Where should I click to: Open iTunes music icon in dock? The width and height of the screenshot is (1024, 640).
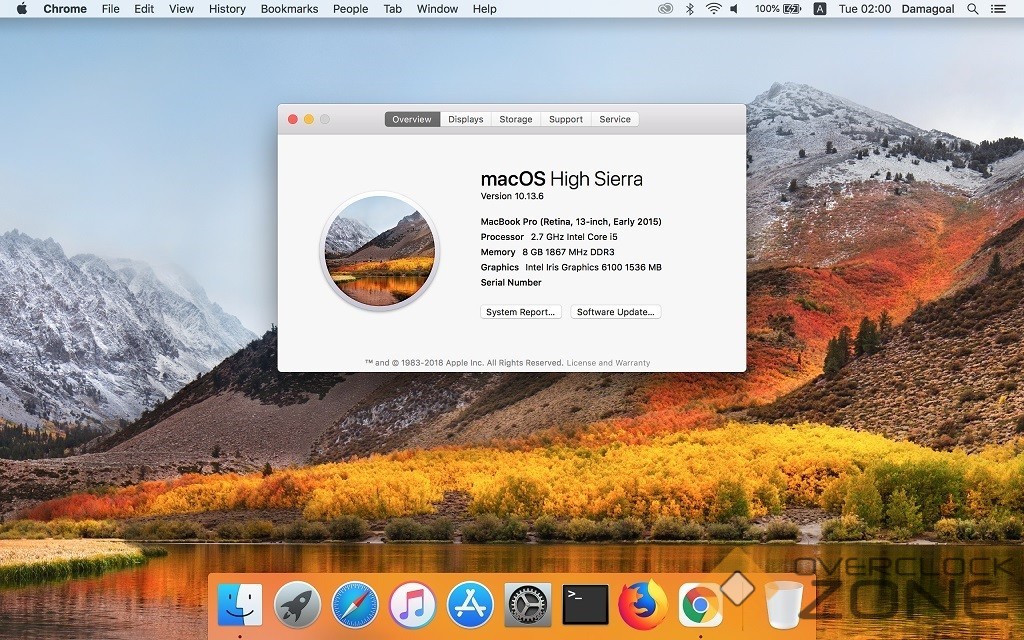(x=412, y=604)
